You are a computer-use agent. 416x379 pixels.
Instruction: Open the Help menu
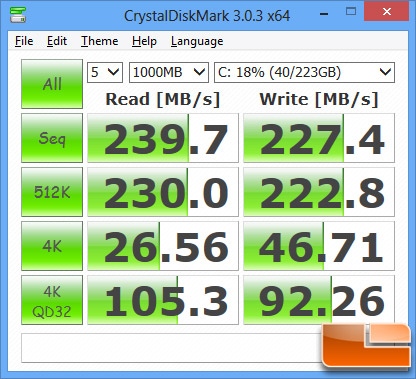tap(144, 41)
